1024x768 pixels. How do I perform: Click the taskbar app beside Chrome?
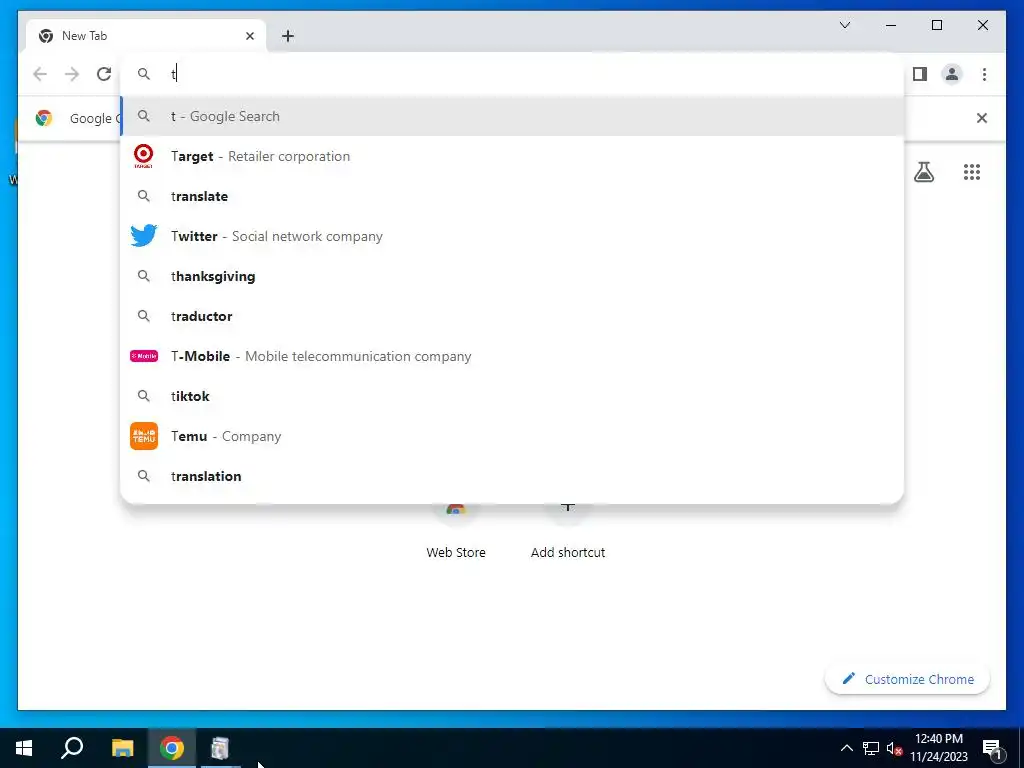click(221, 748)
